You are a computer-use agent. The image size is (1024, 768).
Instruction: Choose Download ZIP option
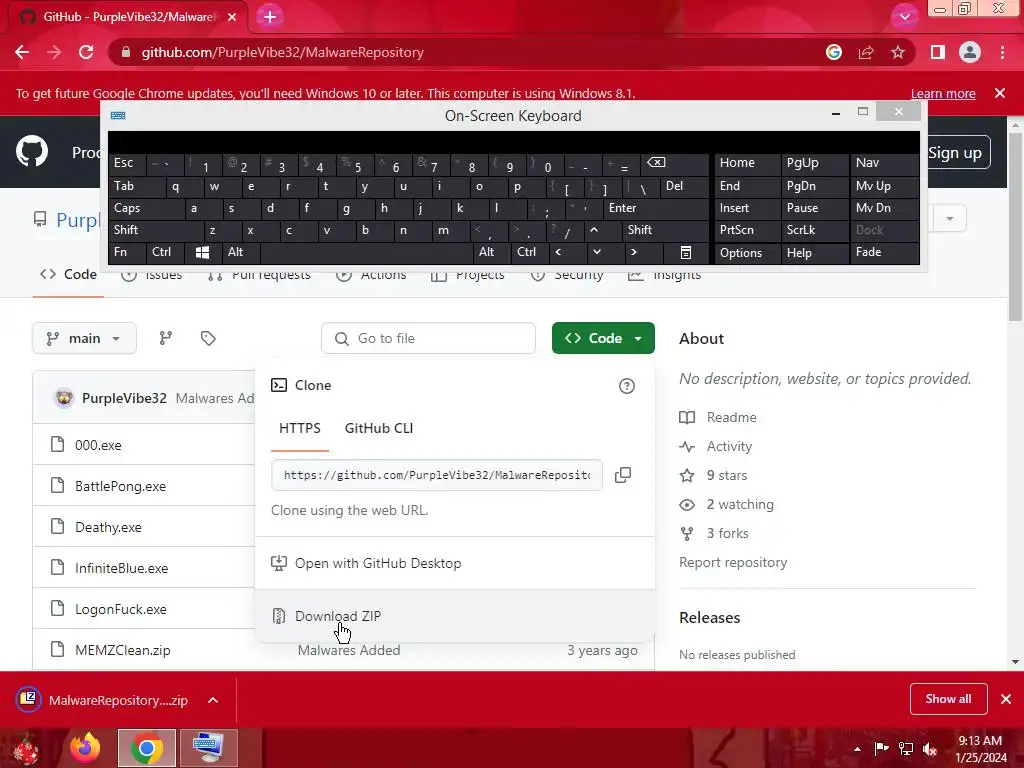[x=455, y=616]
